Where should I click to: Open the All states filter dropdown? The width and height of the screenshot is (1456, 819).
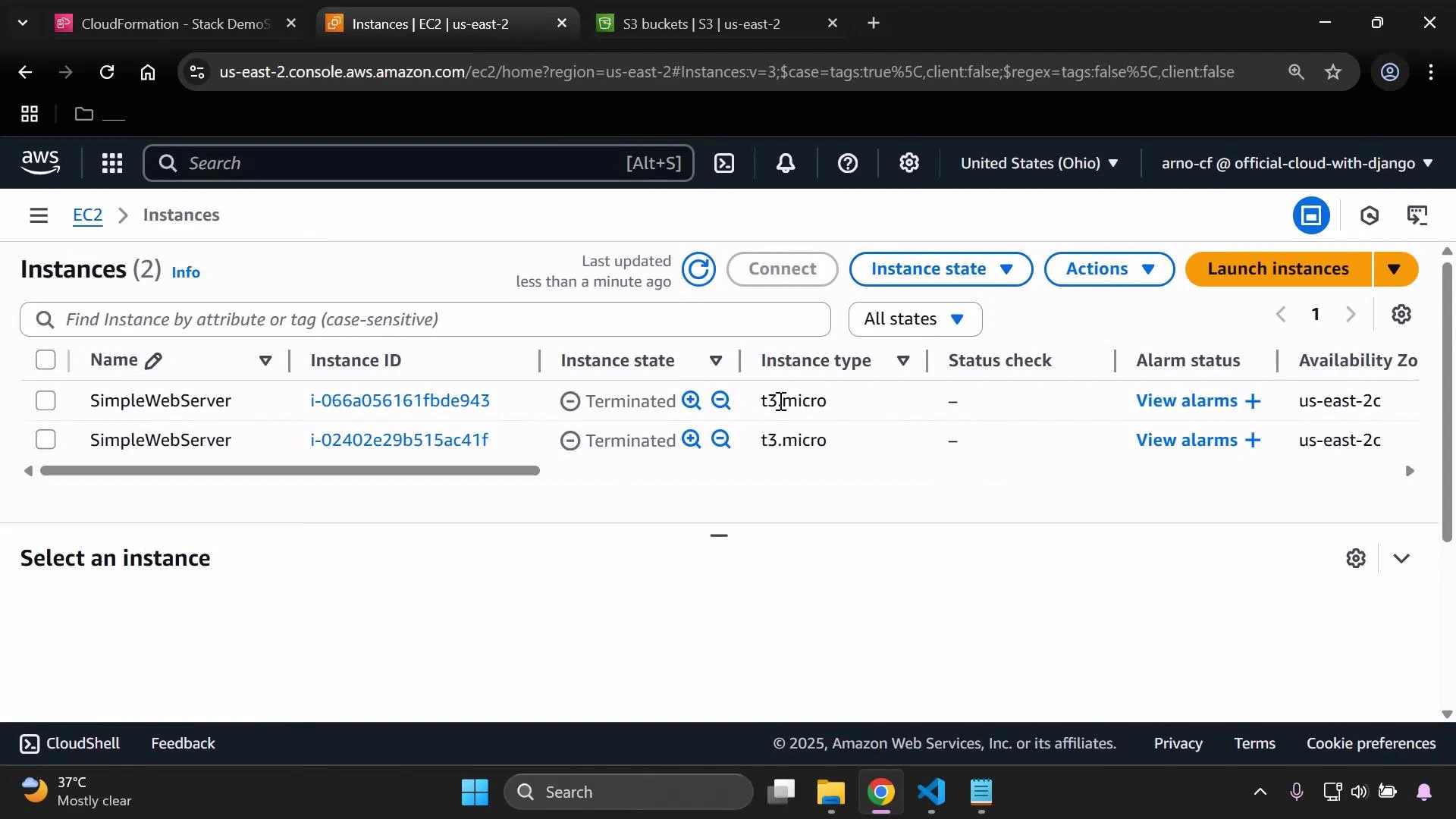click(x=915, y=318)
